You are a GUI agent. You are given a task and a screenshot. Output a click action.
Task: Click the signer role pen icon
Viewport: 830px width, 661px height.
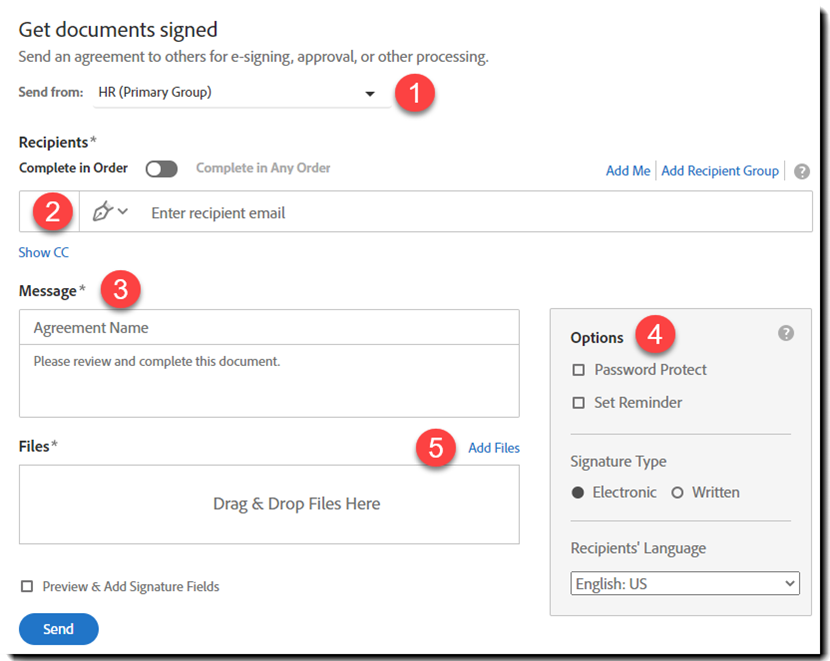(102, 212)
